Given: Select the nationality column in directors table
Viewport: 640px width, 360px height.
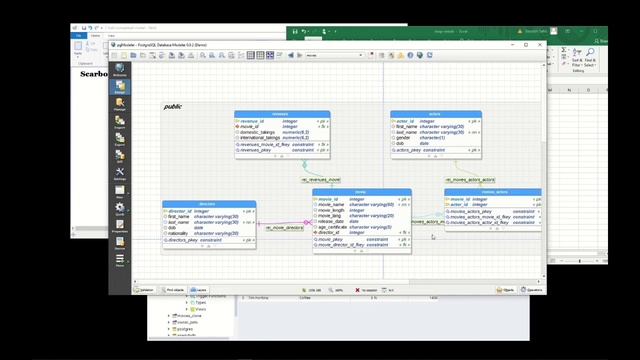Looking at the screenshot, I should [x=209, y=233].
